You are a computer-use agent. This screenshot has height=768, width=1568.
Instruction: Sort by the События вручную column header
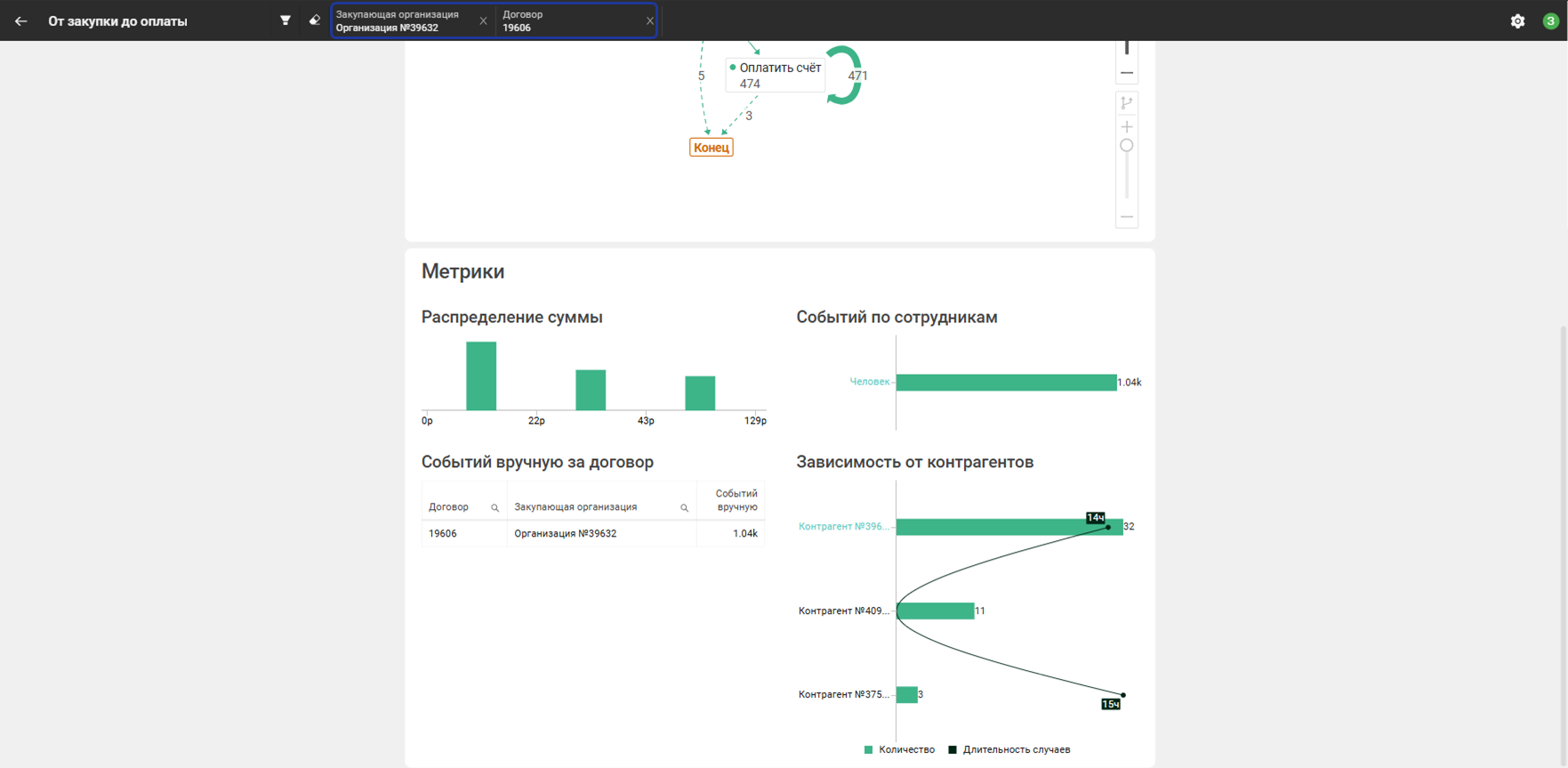click(736, 500)
